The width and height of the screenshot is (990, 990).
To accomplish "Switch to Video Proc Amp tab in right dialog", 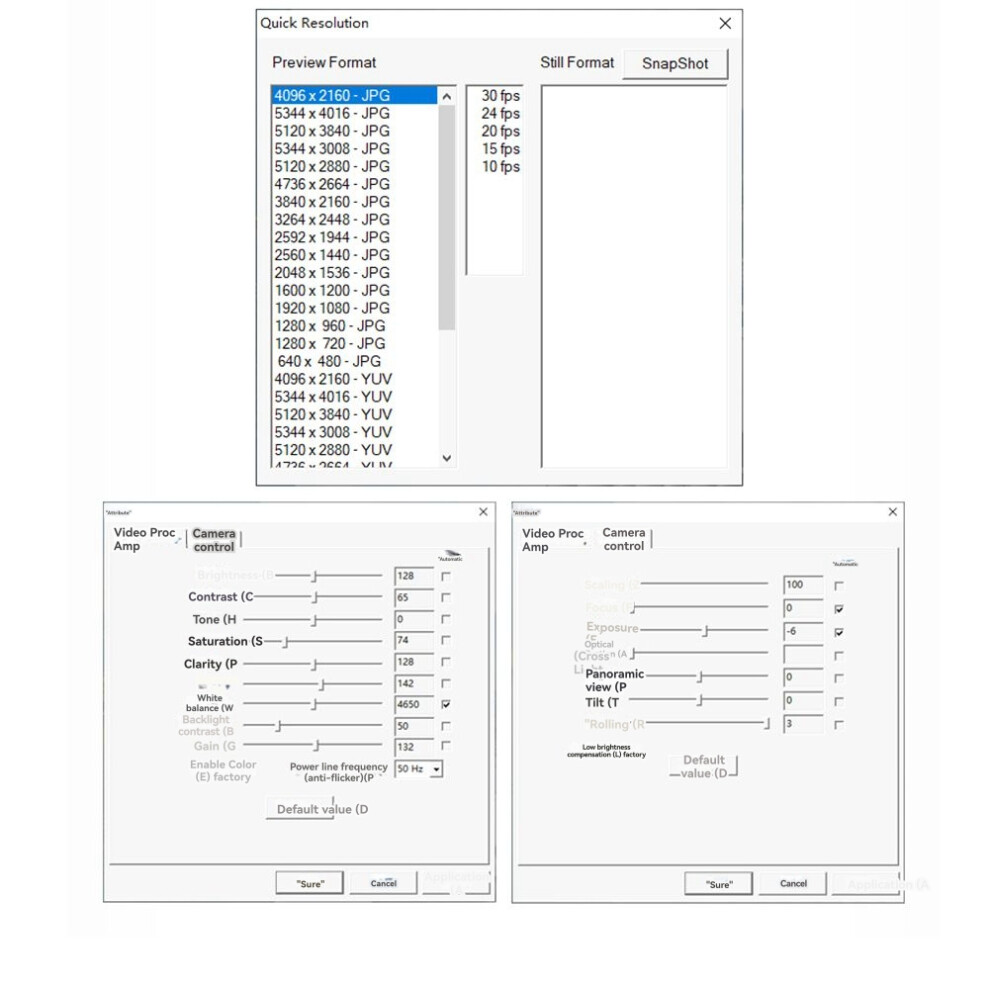I will [552, 540].
